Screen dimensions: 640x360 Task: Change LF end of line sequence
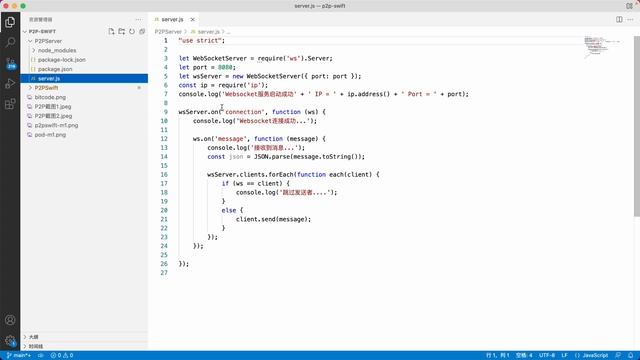click(x=564, y=356)
